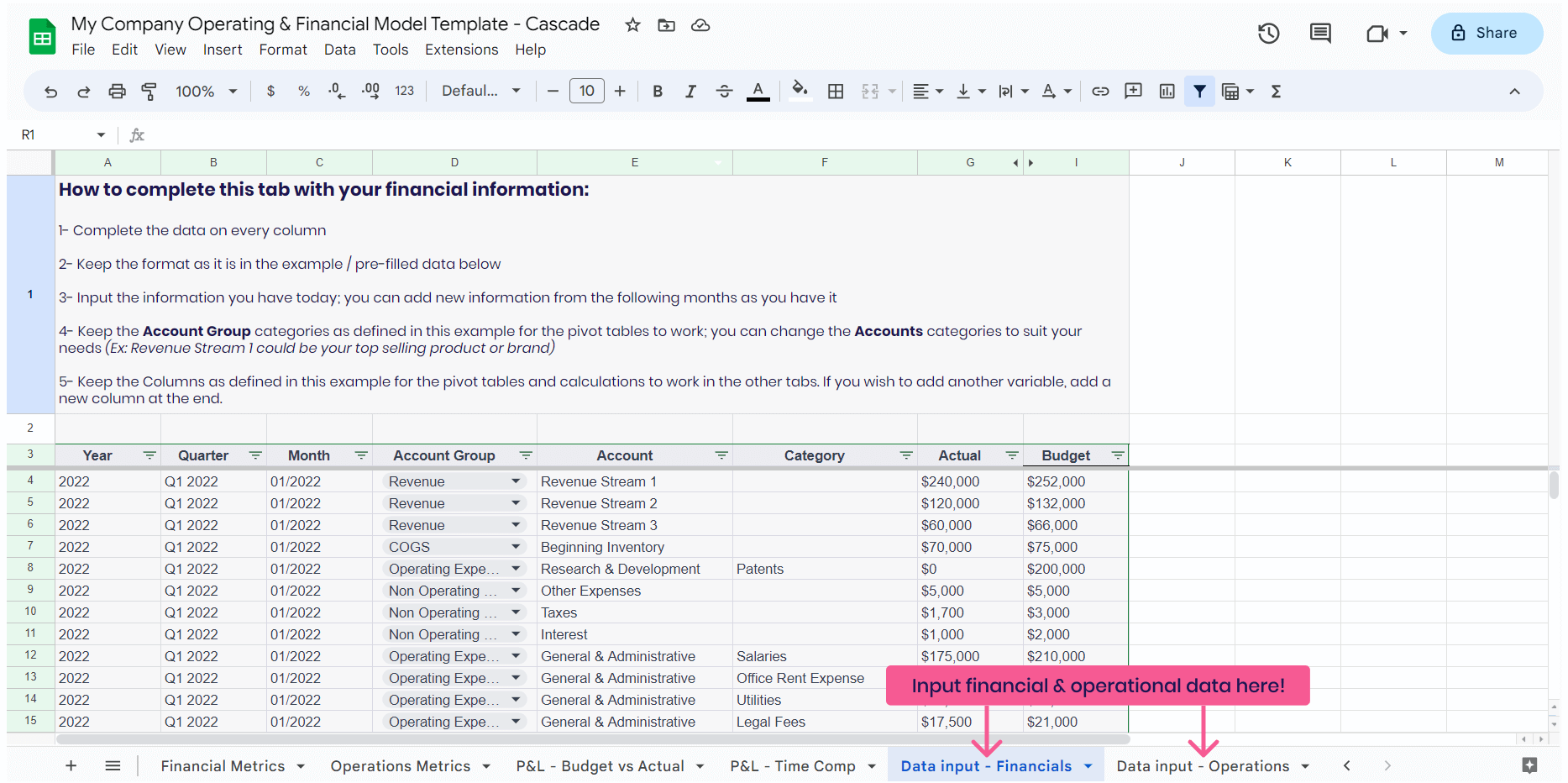This screenshot has height=783, width=1568.
Task: Open the Borders options
Action: [x=836, y=91]
